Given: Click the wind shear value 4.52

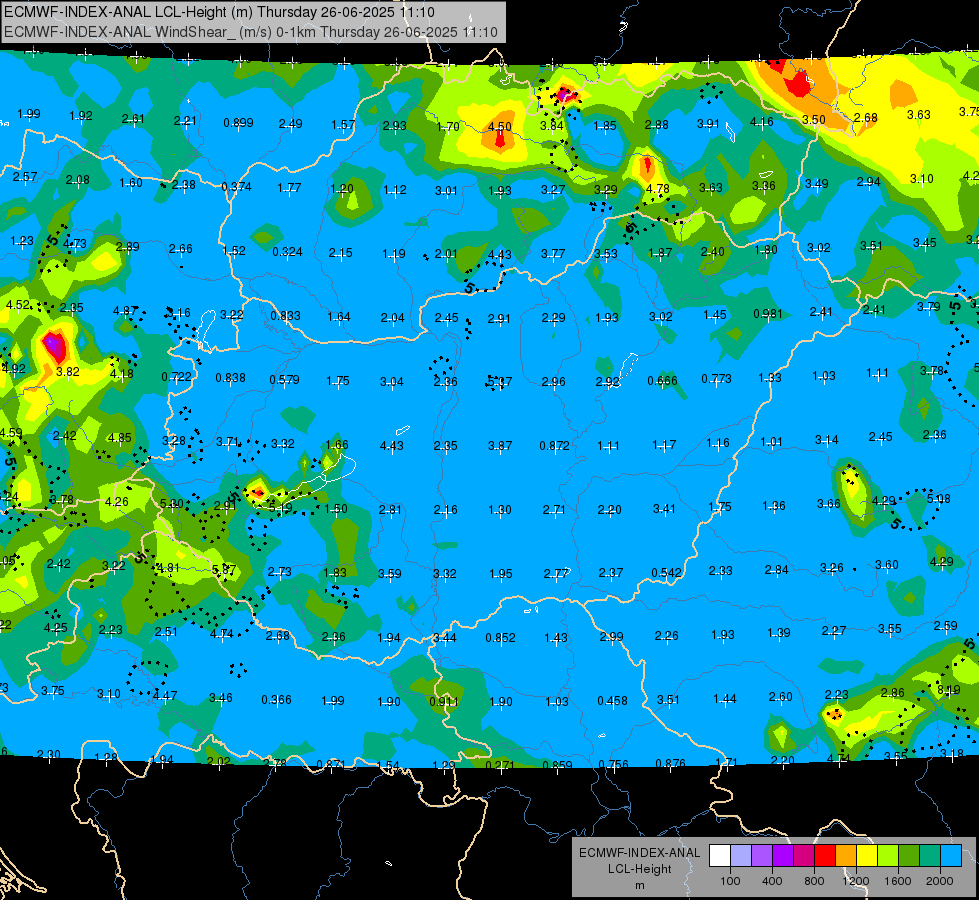Looking at the screenshot, I should click(x=17, y=304).
